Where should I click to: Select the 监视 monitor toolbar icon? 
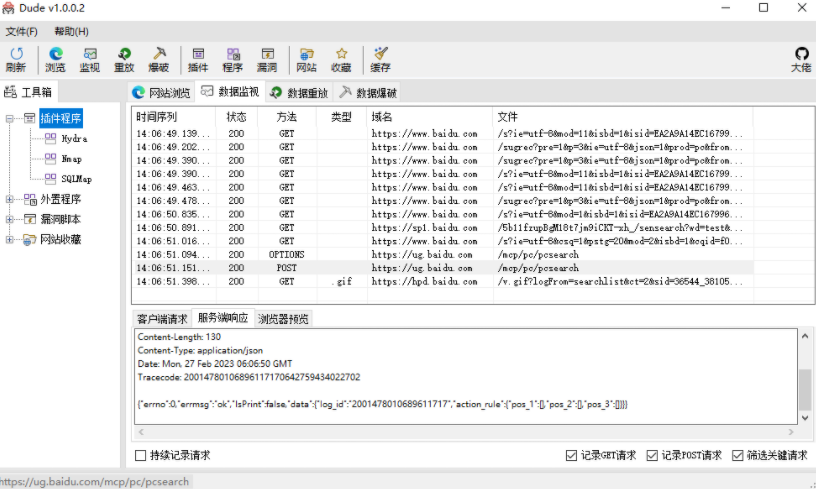point(90,54)
